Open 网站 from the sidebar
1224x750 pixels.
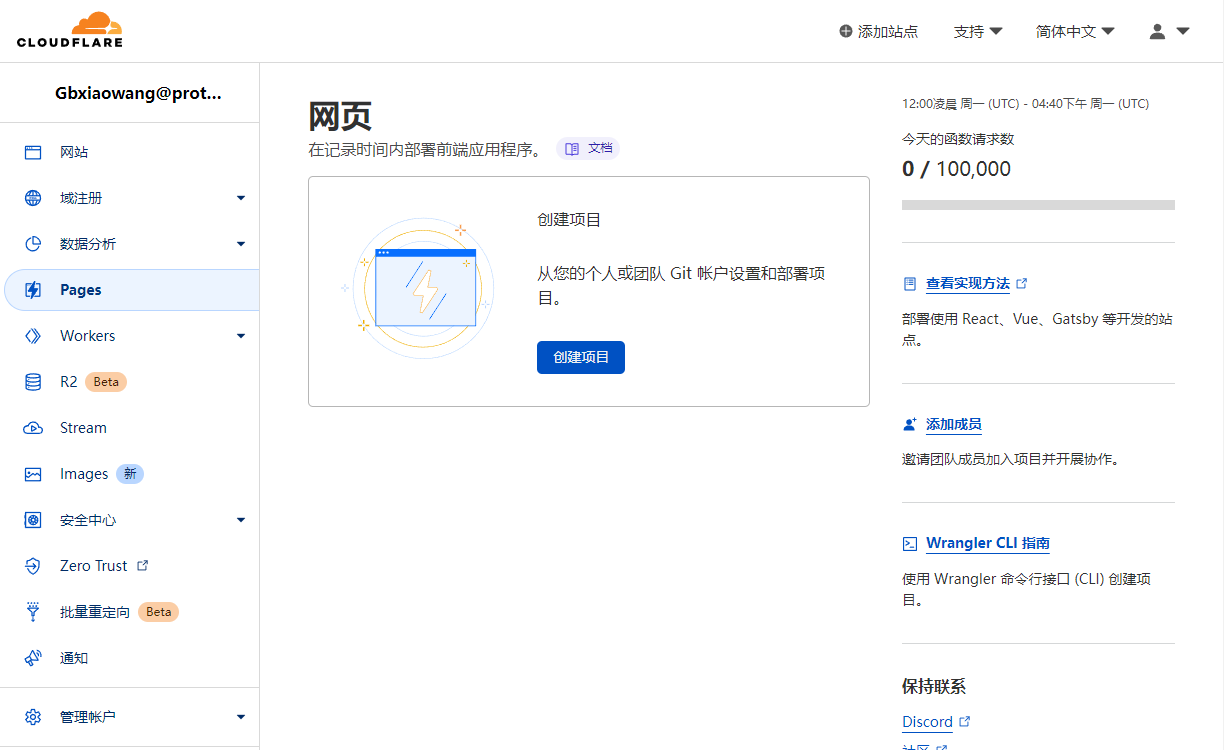click(x=74, y=152)
